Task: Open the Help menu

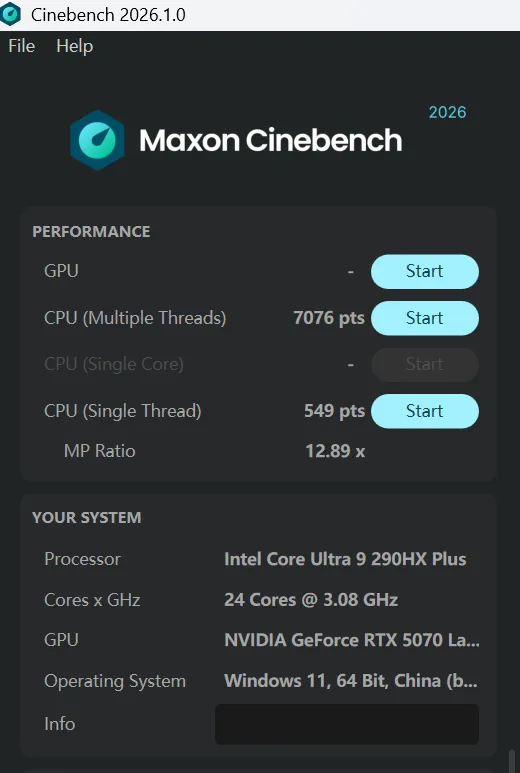Action: (74, 46)
